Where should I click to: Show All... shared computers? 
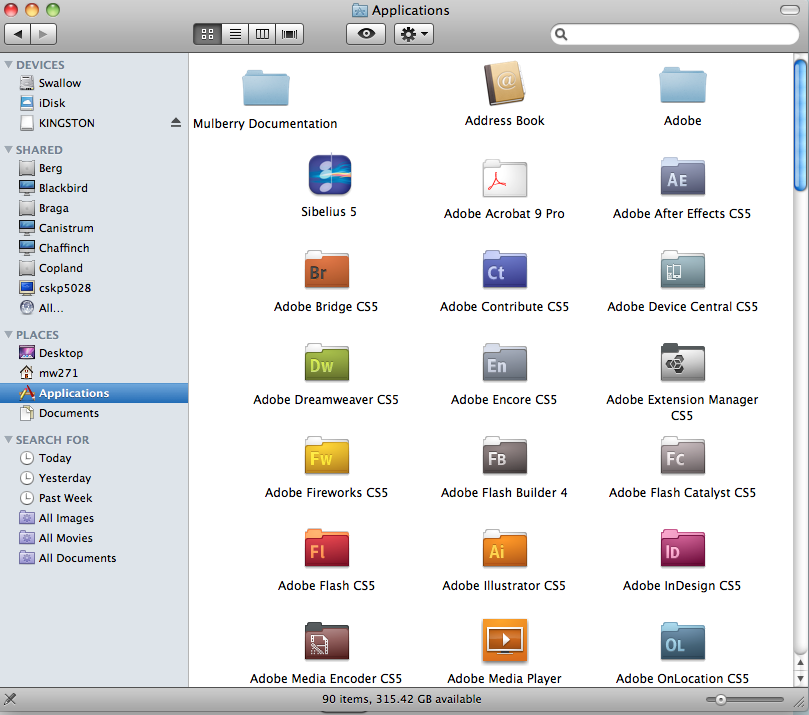click(94, 308)
